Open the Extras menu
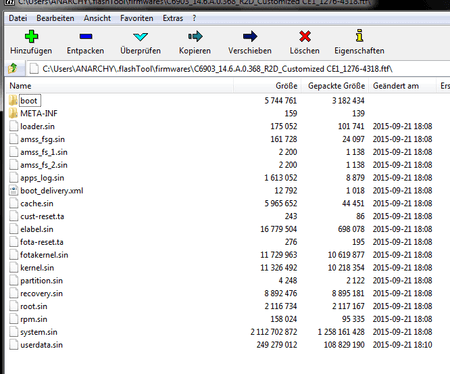This screenshot has width=450, height=374. (173, 18)
